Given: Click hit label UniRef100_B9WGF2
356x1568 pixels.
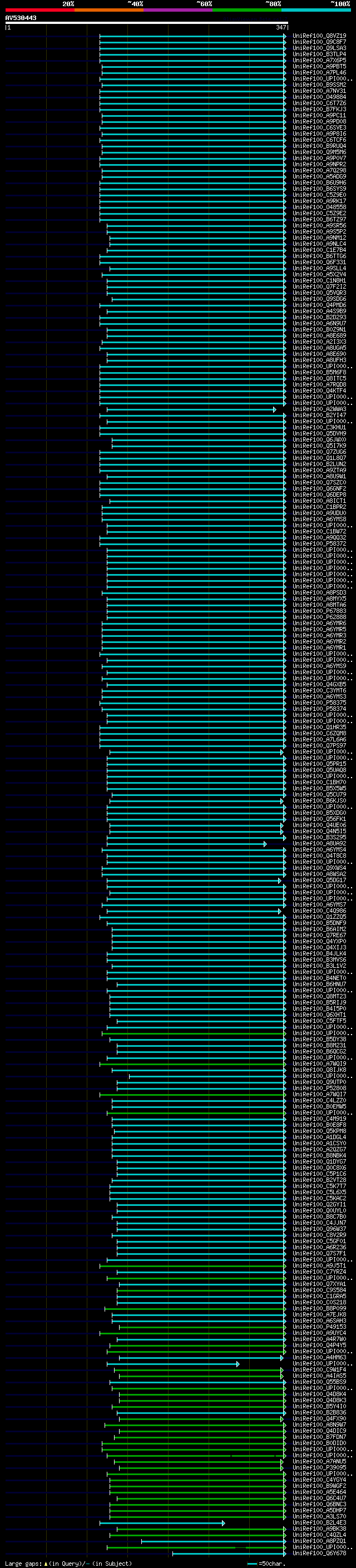Looking at the screenshot, I should click(319, 1486).
